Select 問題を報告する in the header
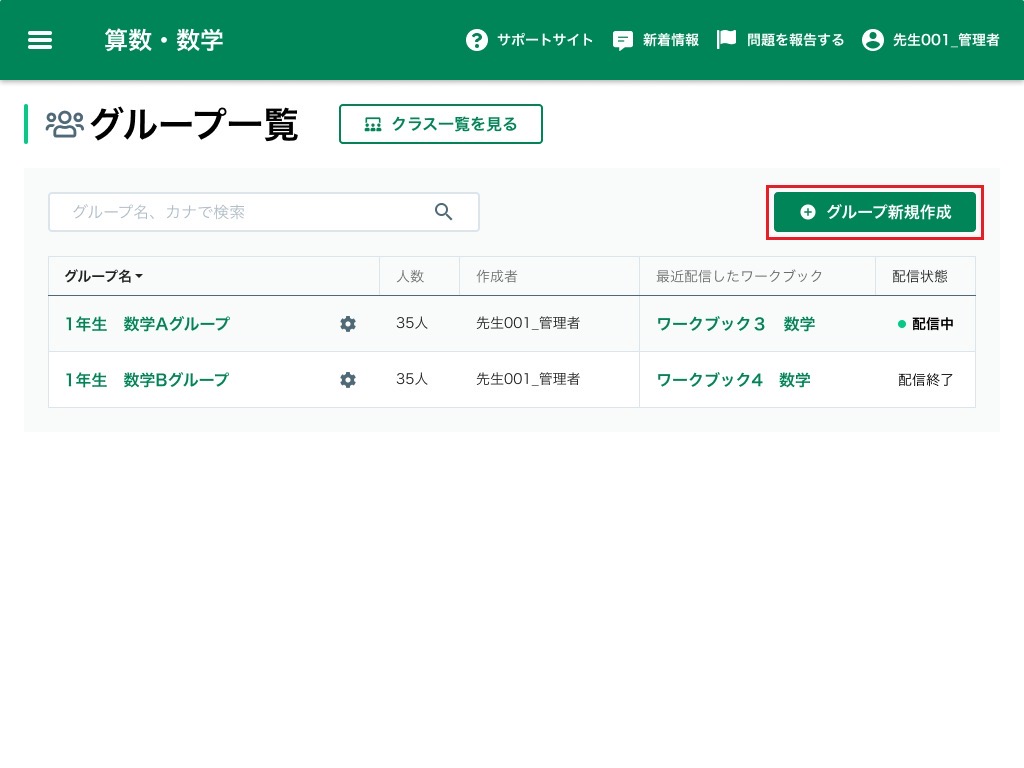This screenshot has height=768, width=1024. coord(795,40)
